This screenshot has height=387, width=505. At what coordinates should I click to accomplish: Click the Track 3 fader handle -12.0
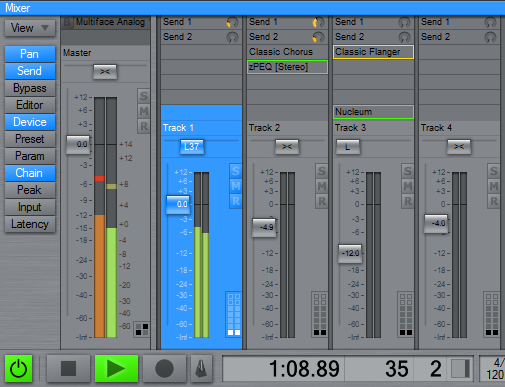350,253
